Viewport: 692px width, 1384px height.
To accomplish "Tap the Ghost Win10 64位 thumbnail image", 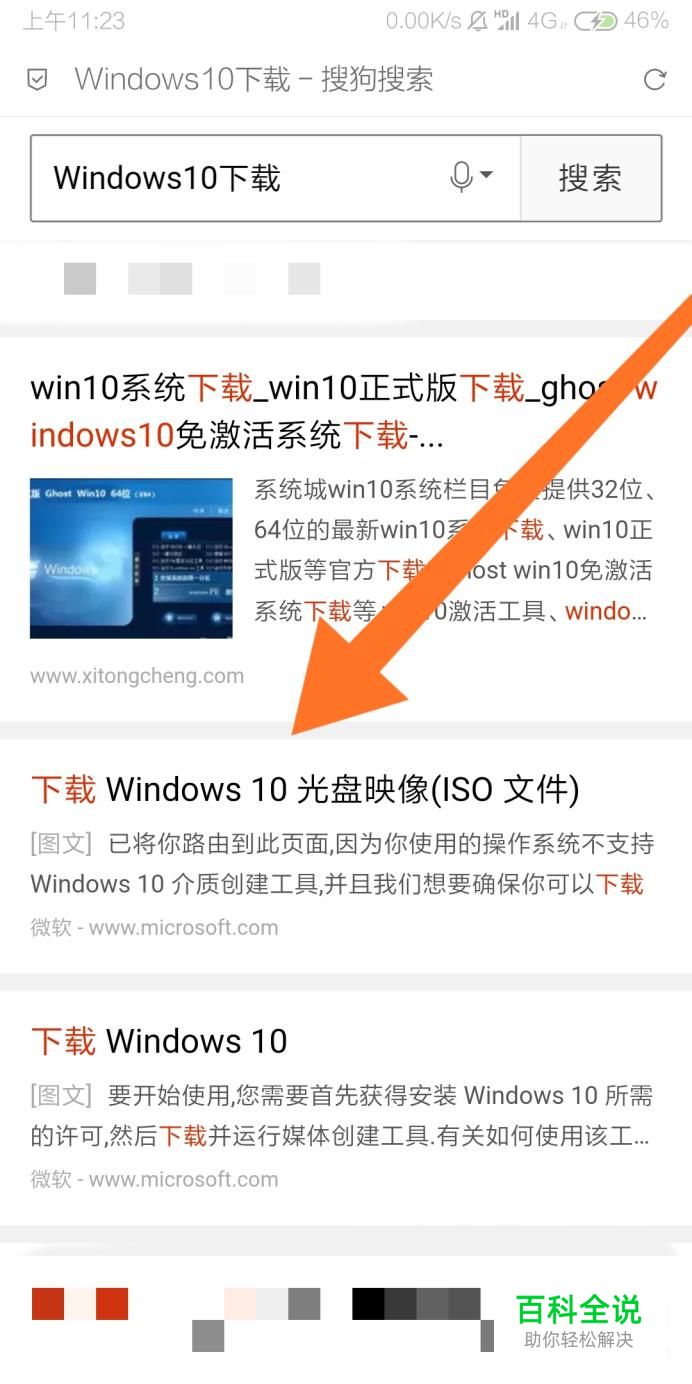I will pos(131,558).
